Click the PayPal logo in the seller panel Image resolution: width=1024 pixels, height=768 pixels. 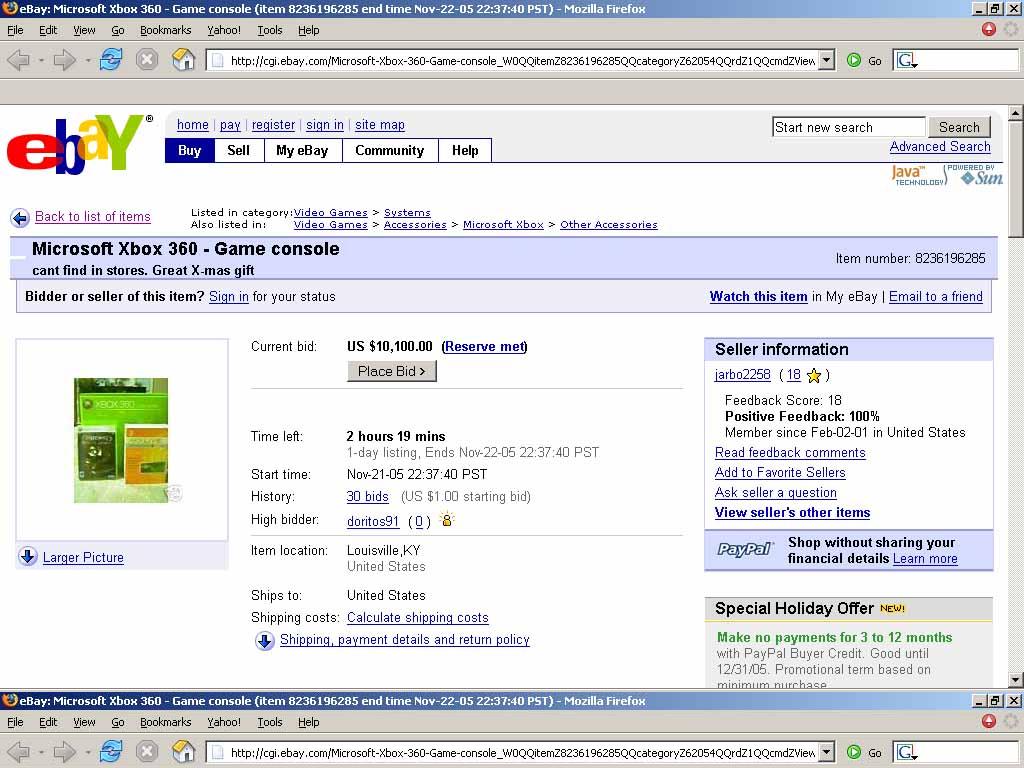tap(745, 550)
